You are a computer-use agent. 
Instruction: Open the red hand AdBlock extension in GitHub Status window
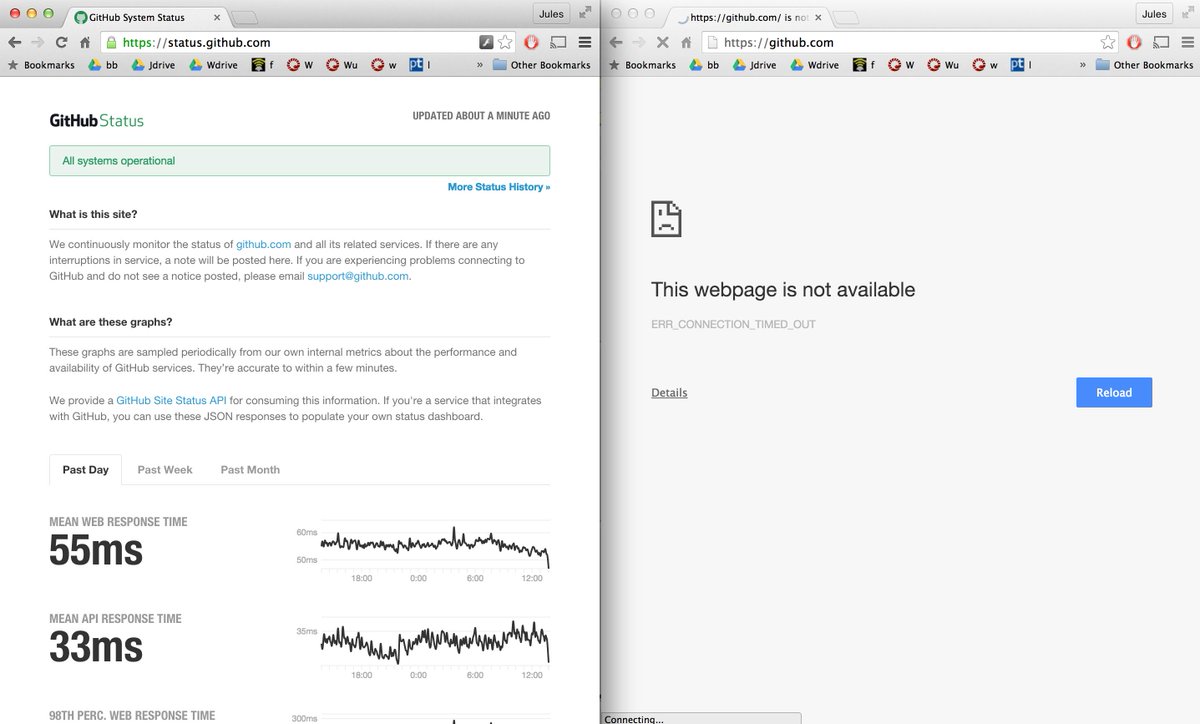click(x=532, y=42)
